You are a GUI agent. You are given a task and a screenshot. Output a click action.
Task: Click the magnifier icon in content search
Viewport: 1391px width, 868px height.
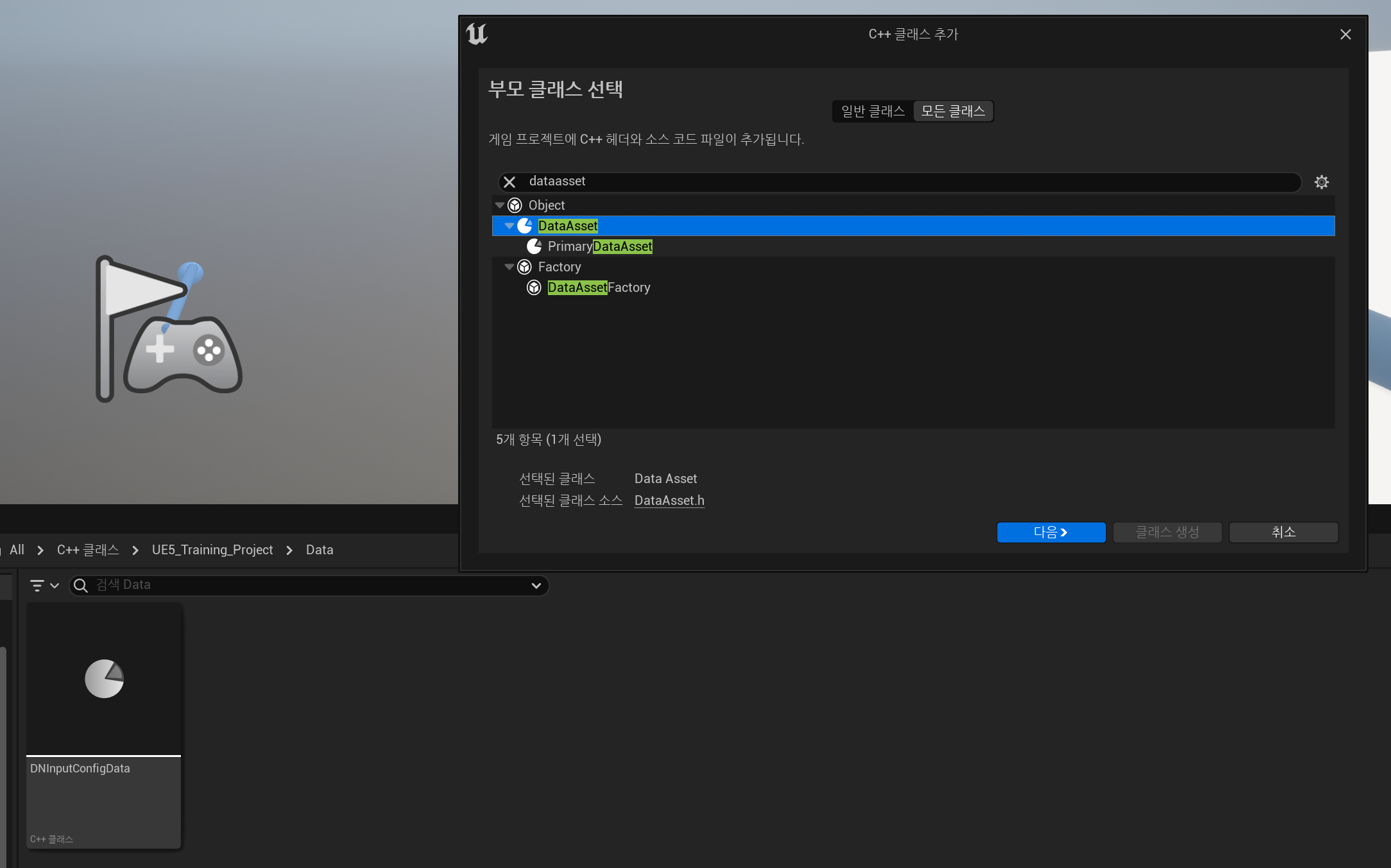[x=81, y=585]
